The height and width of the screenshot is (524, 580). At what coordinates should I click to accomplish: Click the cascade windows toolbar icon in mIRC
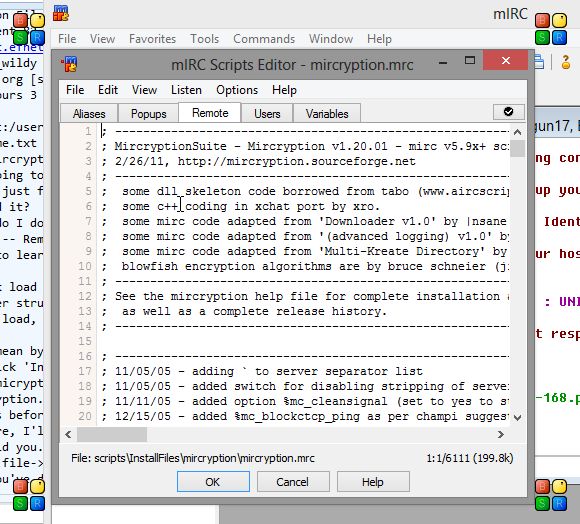tap(539, 62)
